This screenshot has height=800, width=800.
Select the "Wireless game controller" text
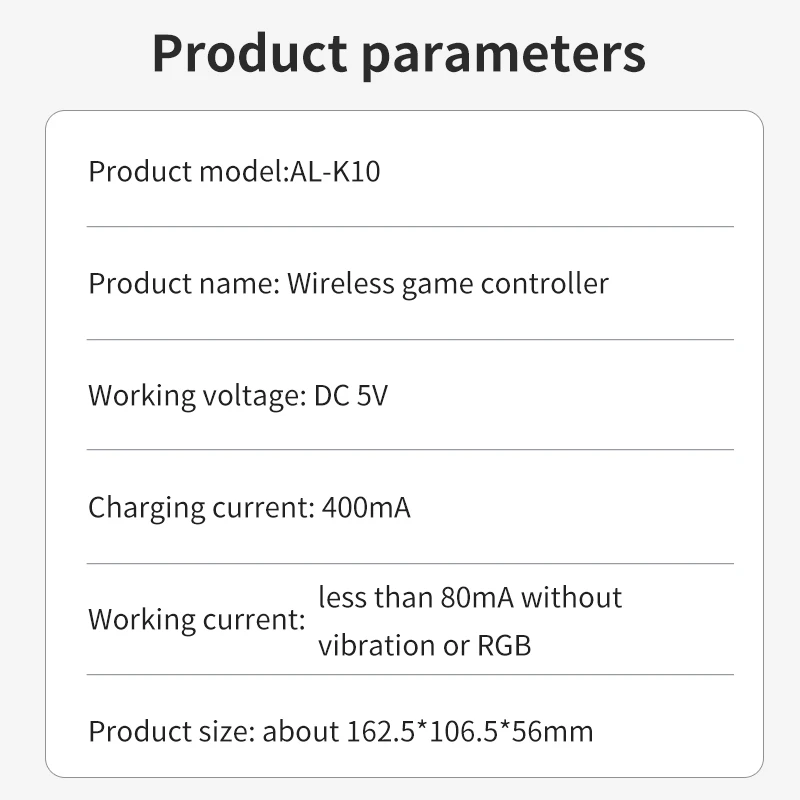tap(448, 283)
